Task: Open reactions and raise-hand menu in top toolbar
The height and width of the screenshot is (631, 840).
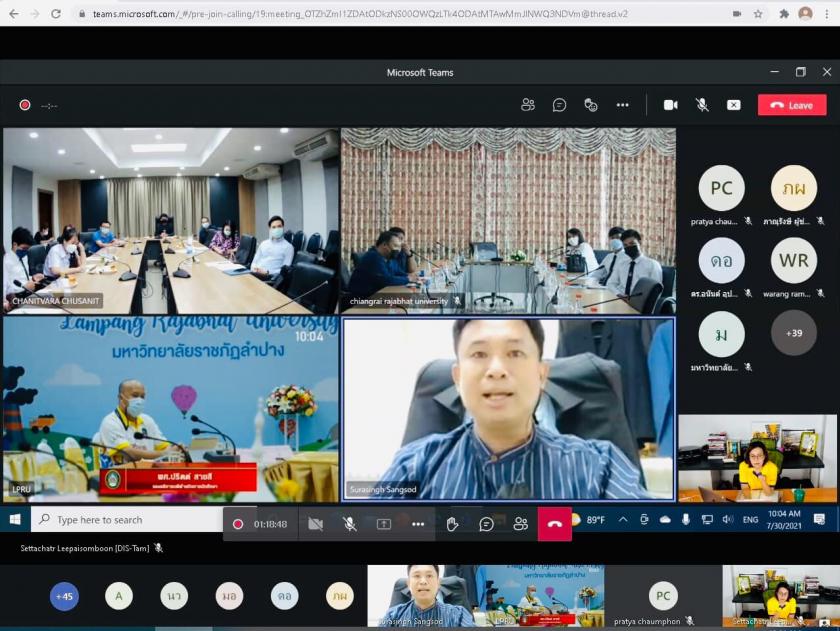Action: click(590, 105)
